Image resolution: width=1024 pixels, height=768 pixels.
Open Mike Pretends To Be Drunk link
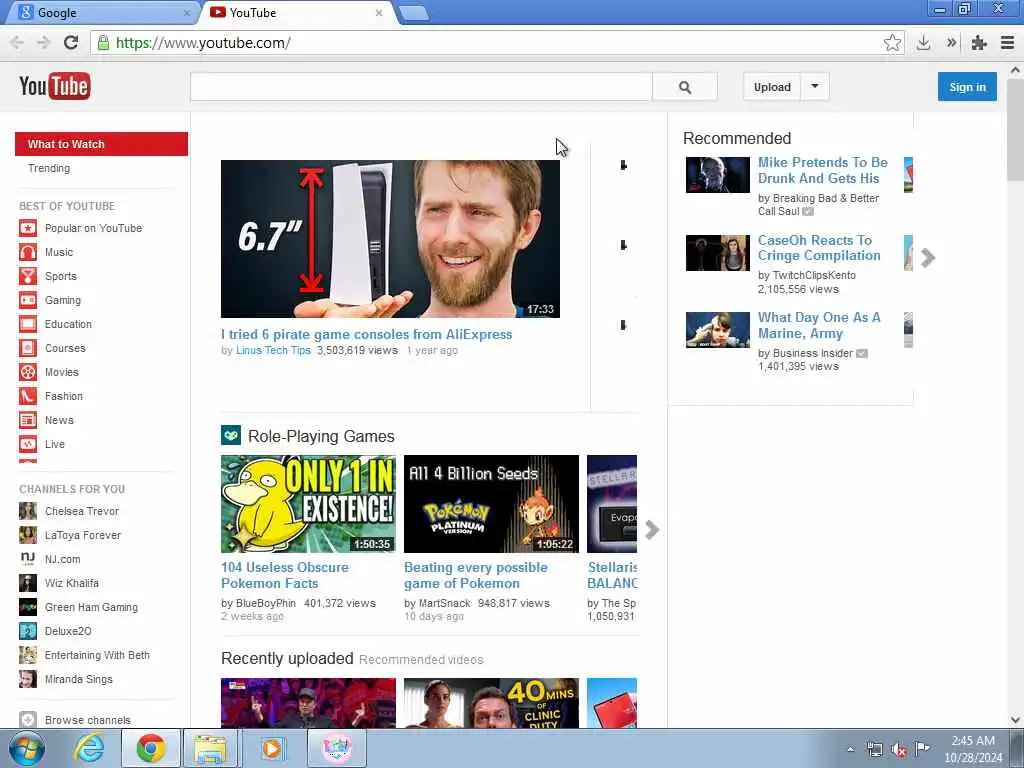pos(822,170)
